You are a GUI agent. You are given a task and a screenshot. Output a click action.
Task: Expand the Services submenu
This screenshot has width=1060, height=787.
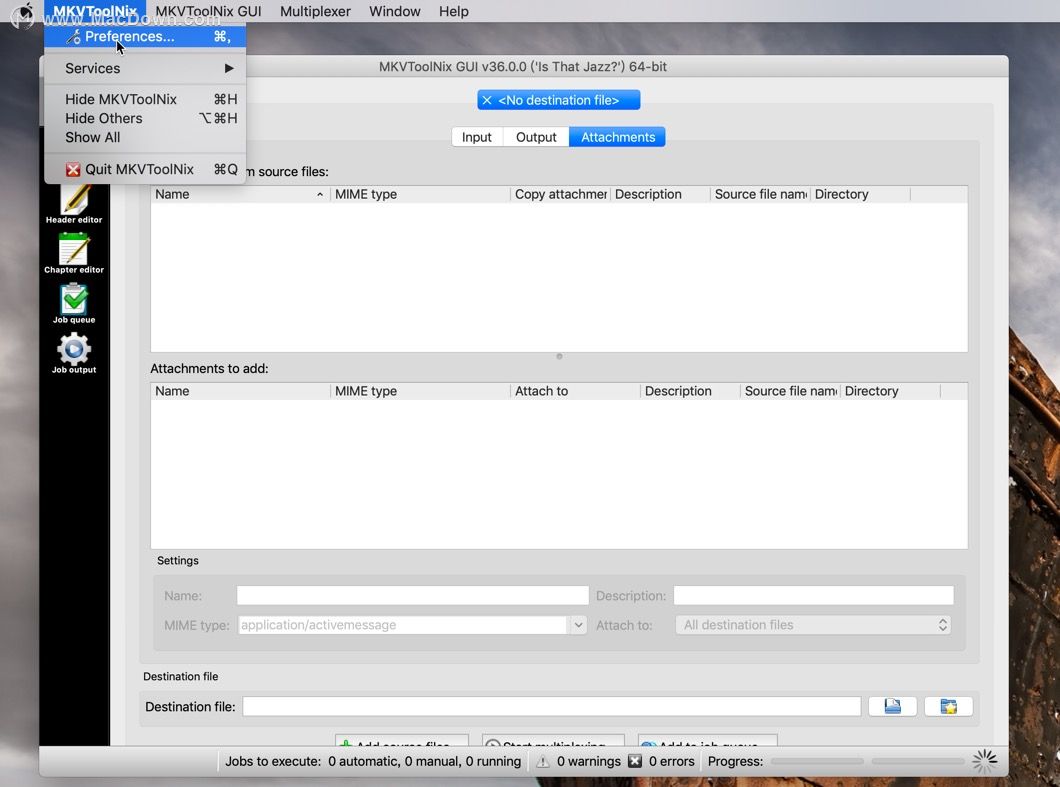pyautogui.click(x=146, y=68)
